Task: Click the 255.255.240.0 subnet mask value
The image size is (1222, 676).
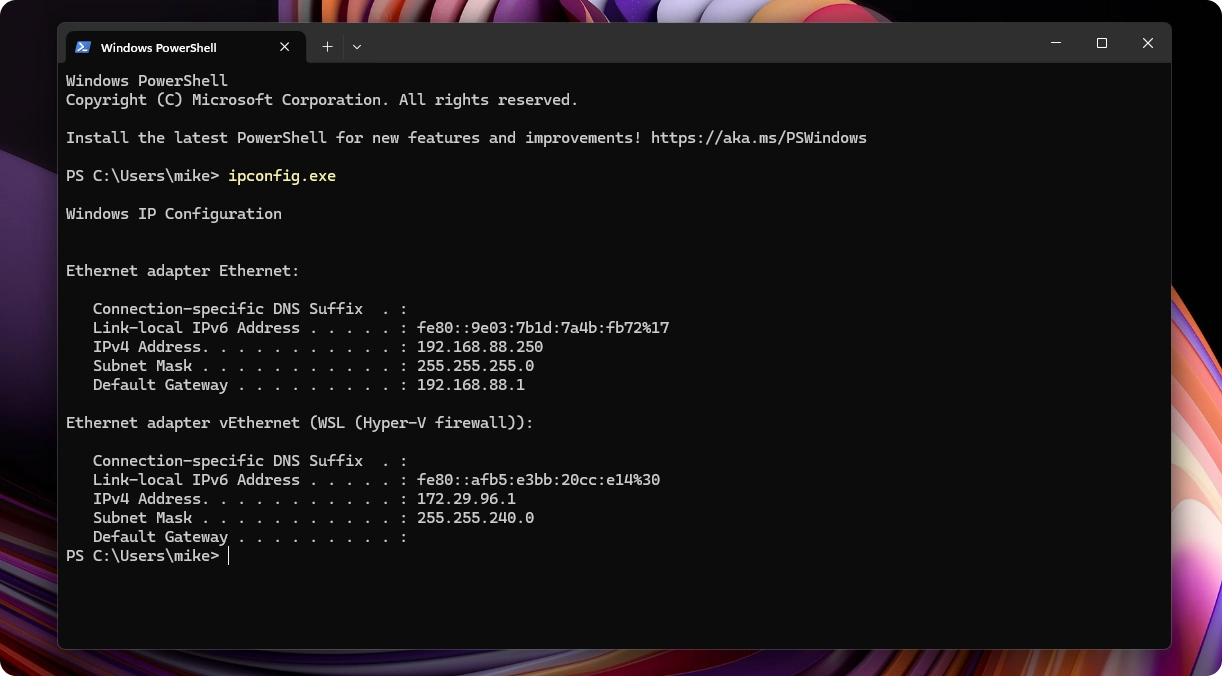Action: point(475,518)
